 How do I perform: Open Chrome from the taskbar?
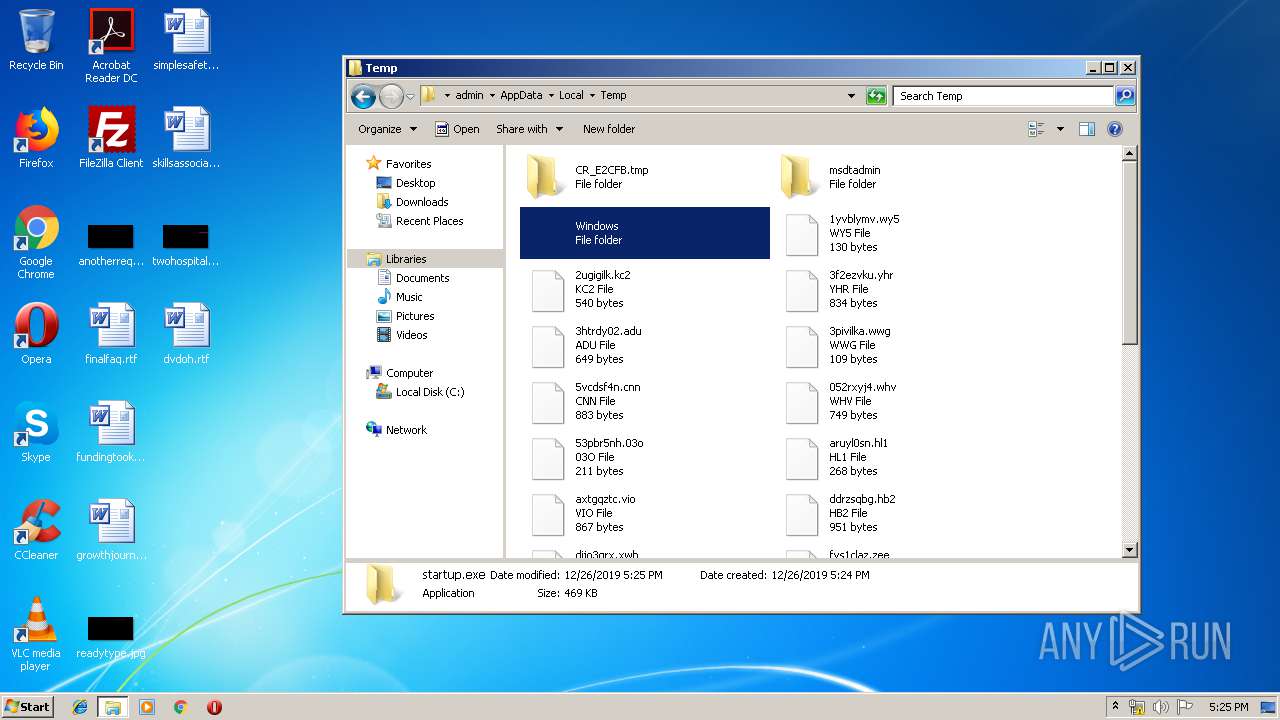[x=180, y=707]
